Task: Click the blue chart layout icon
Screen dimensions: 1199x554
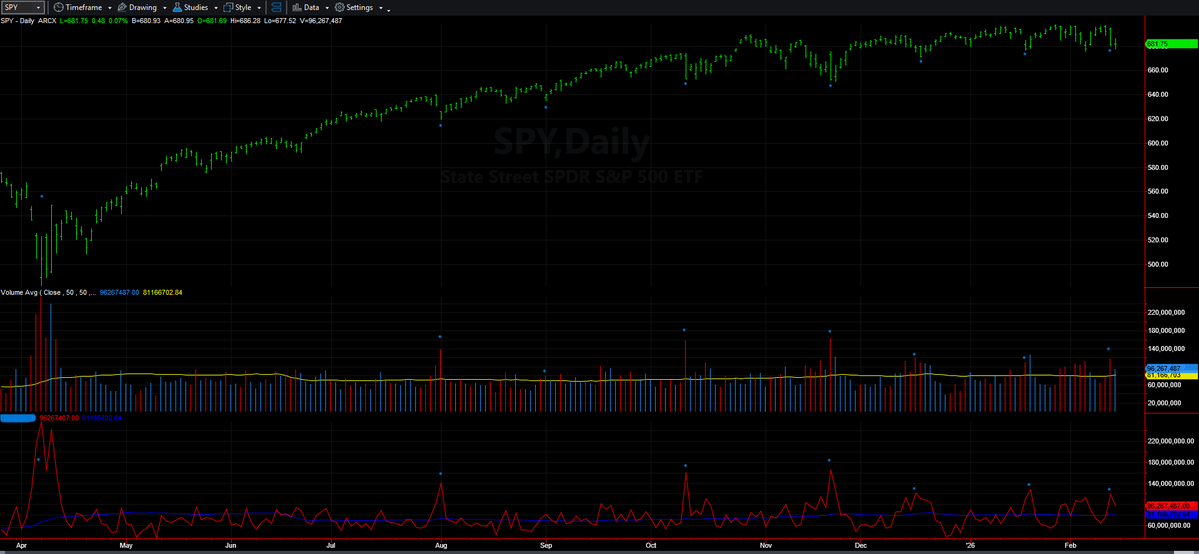Action: click(276, 7)
